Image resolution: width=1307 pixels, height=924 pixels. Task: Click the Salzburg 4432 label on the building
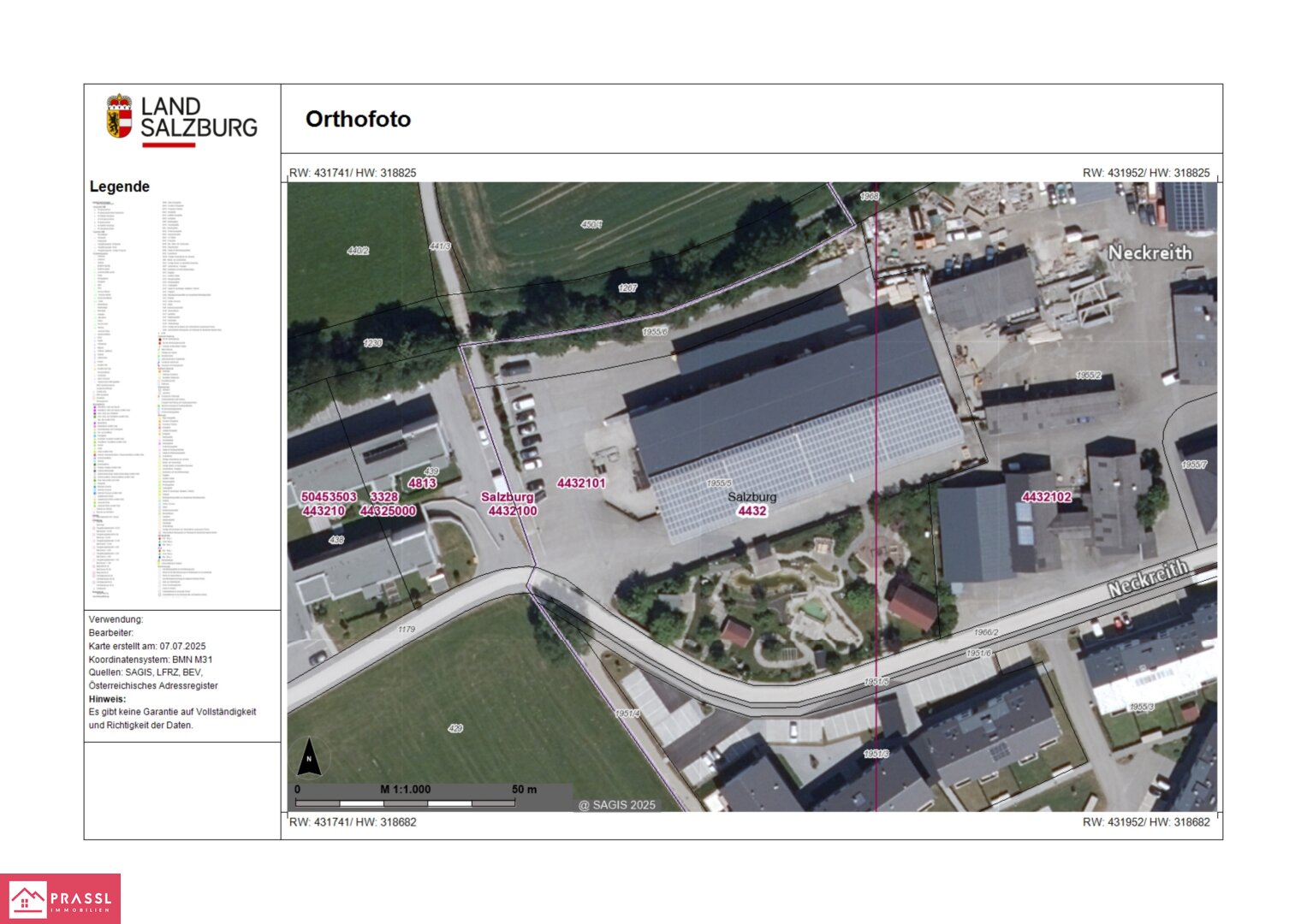point(752,504)
